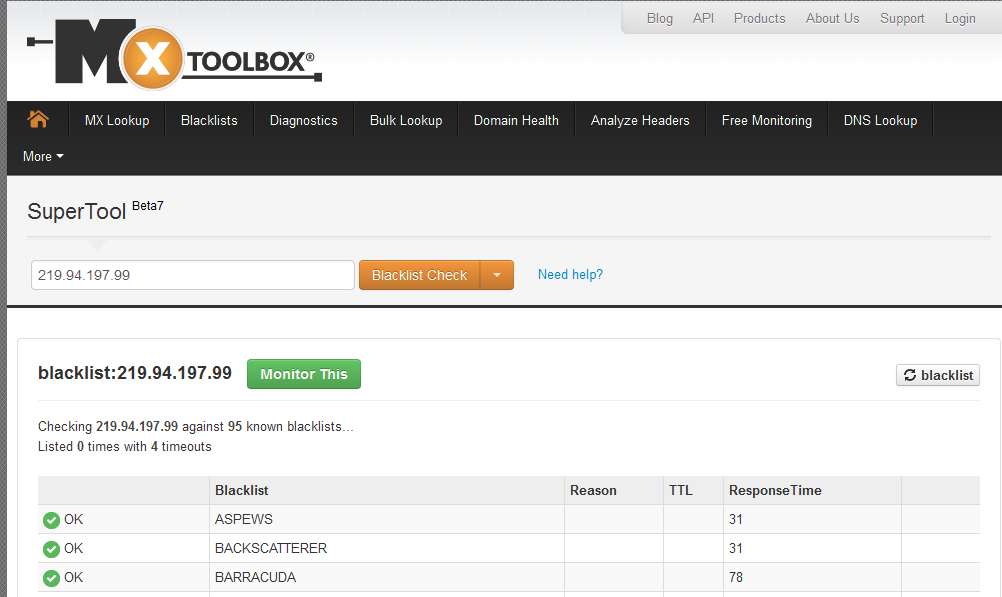The height and width of the screenshot is (597, 1002).
Task: Click the orange home icon
Action: click(x=38, y=119)
